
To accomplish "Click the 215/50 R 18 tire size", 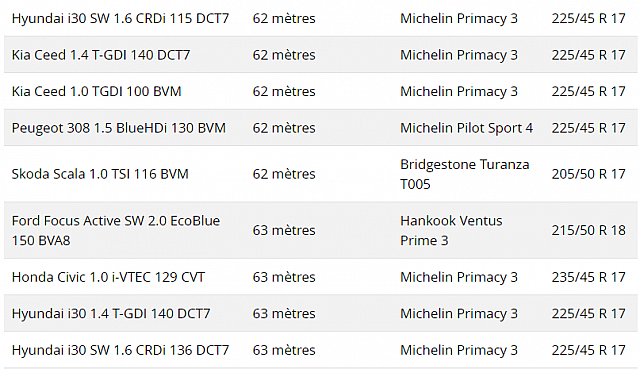I will tap(589, 230).
